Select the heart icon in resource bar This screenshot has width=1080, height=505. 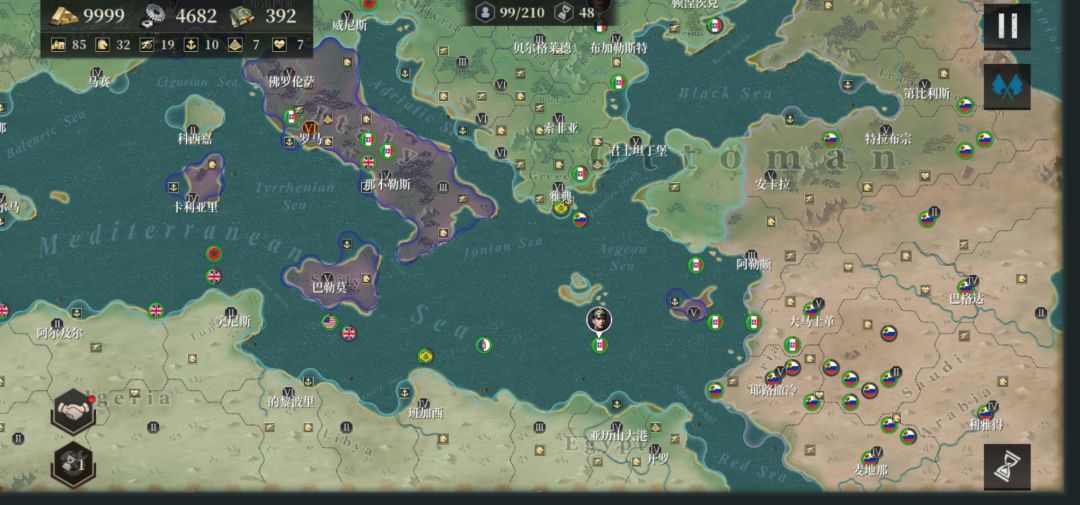click(x=279, y=45)
